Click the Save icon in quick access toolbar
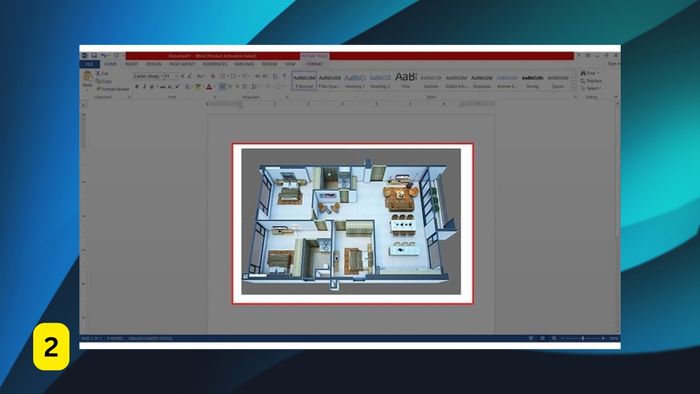Screen dimensions: 700x394 click(94, 55)
